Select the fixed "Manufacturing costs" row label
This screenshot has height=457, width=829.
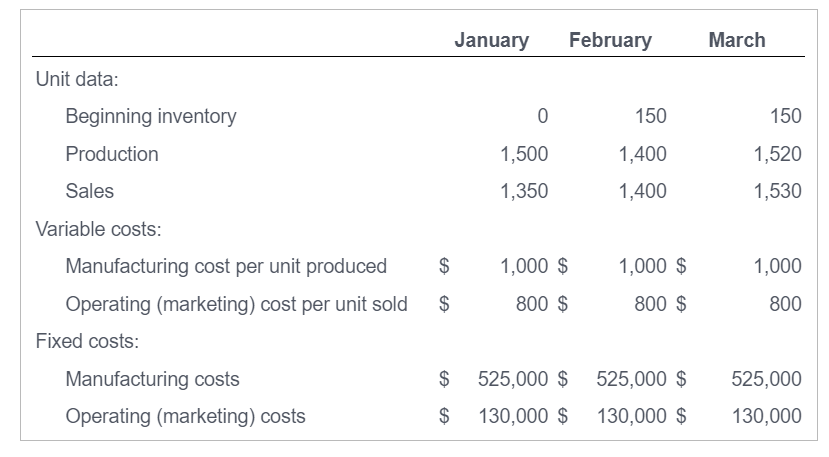152,379
